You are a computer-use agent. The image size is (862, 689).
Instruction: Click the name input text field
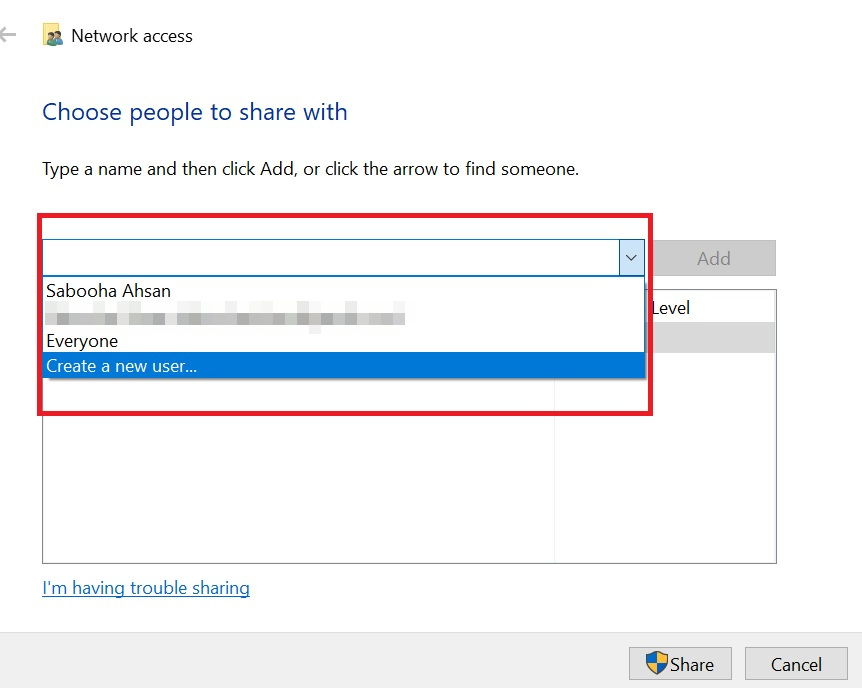(330, 257)
